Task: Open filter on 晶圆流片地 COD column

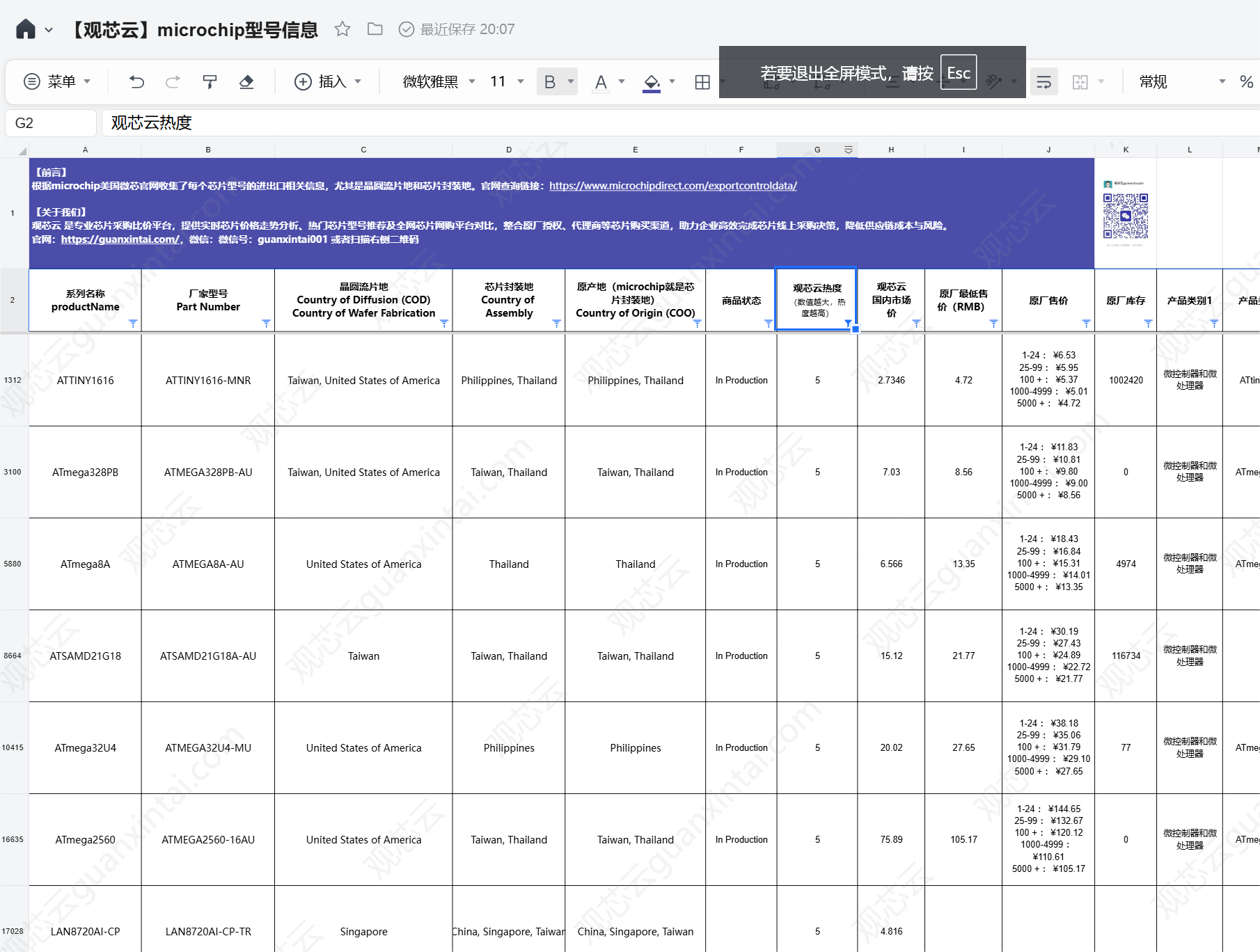Action: 444,324
